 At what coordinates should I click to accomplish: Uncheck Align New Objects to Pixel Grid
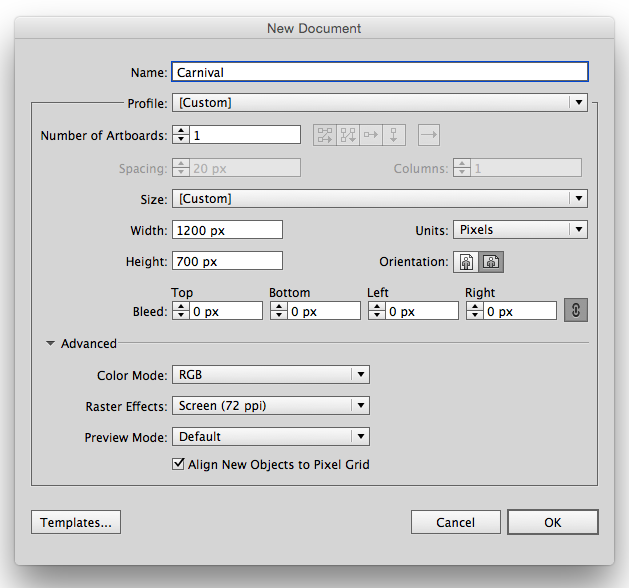pyautogui.click(x=179, y=464)
